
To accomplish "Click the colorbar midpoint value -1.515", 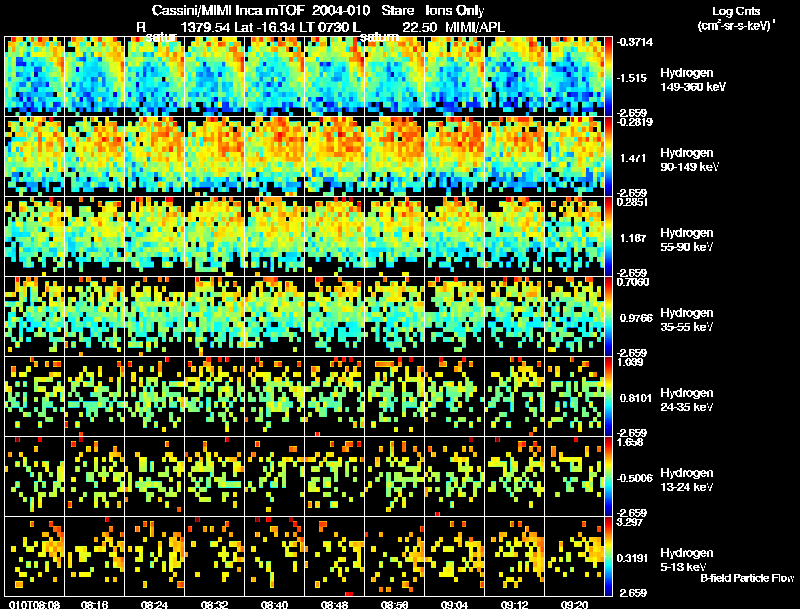I will click(x=632, y=78).
